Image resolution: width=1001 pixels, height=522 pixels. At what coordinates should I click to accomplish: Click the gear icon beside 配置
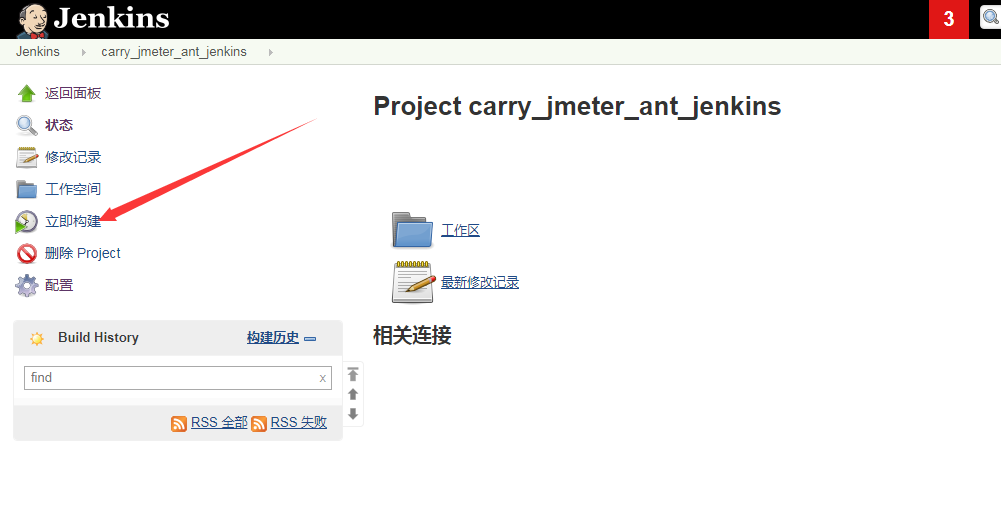(27, 285)
